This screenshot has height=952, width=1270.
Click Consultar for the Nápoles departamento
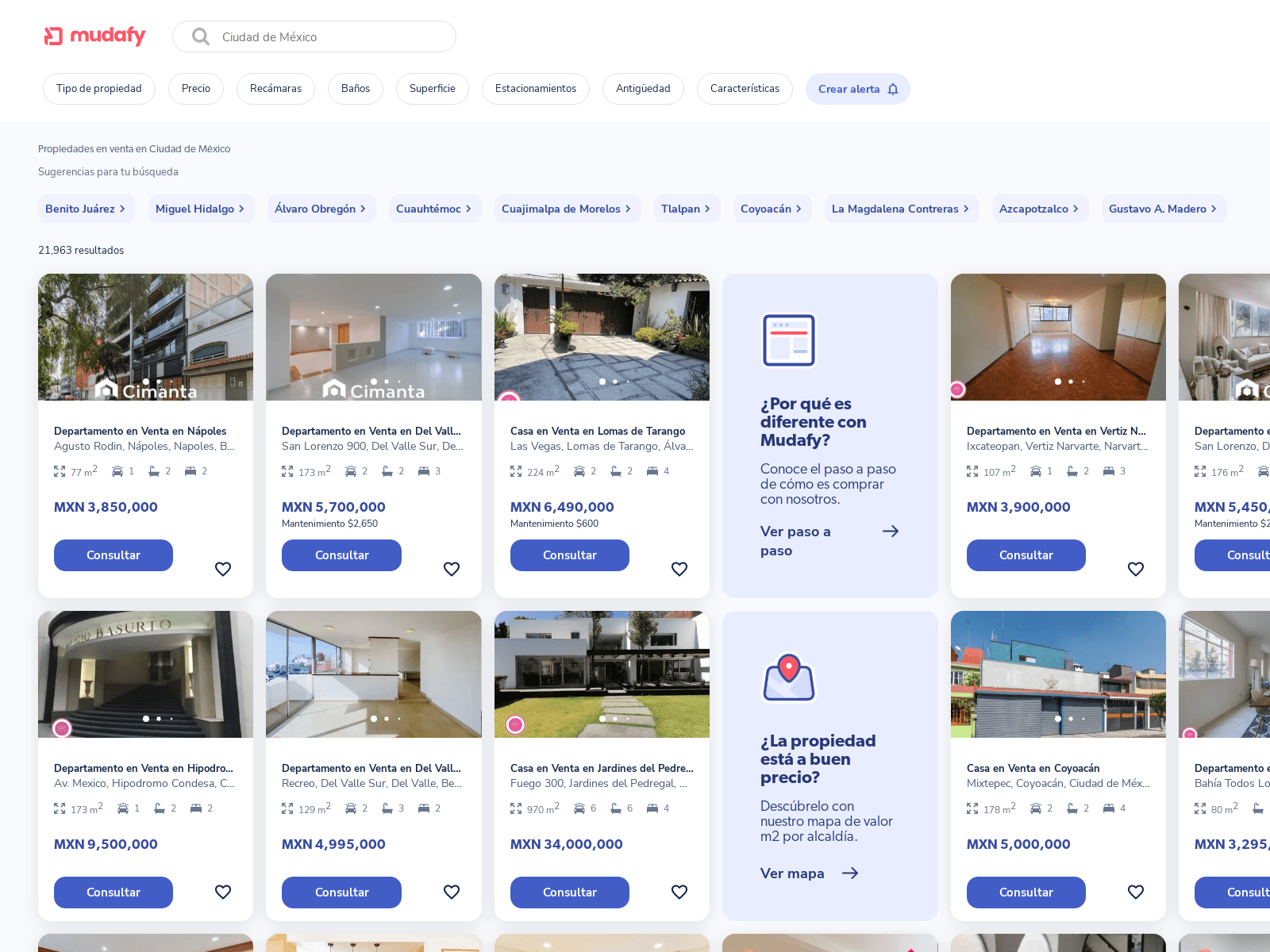(x=114, y=555)
